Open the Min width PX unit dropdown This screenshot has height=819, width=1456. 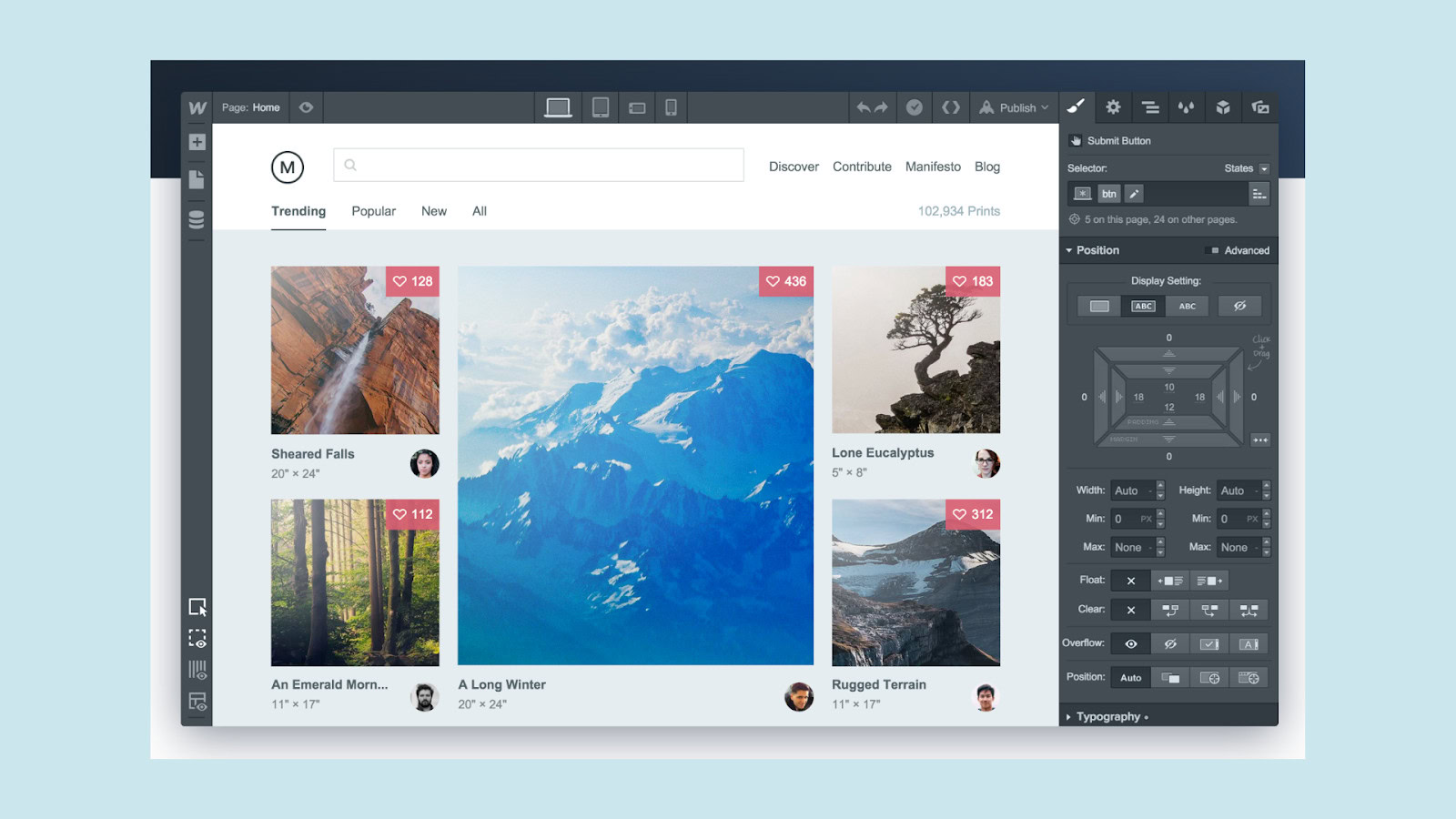point(1147,519)
